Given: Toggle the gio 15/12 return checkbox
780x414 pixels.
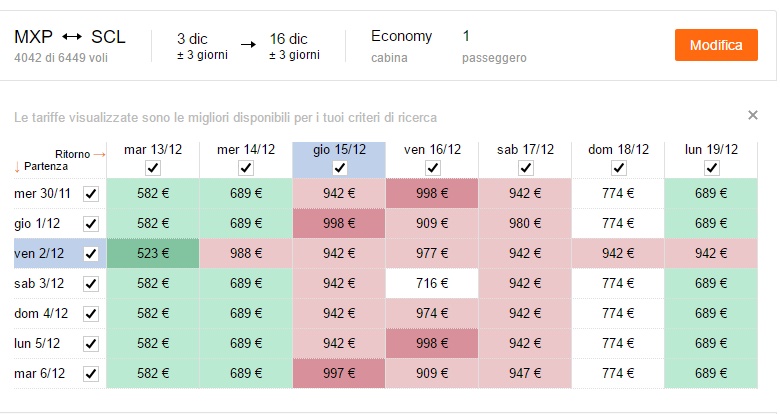Looking at the screenshot, I should pos(339,168).
